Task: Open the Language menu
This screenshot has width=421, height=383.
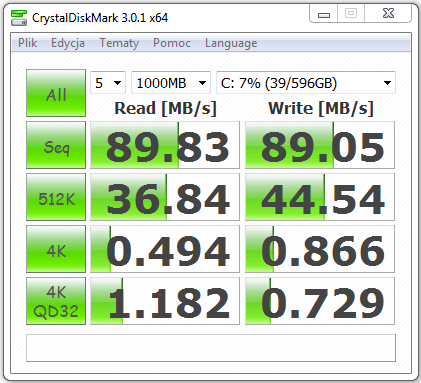Action: (x=231, y=43)
